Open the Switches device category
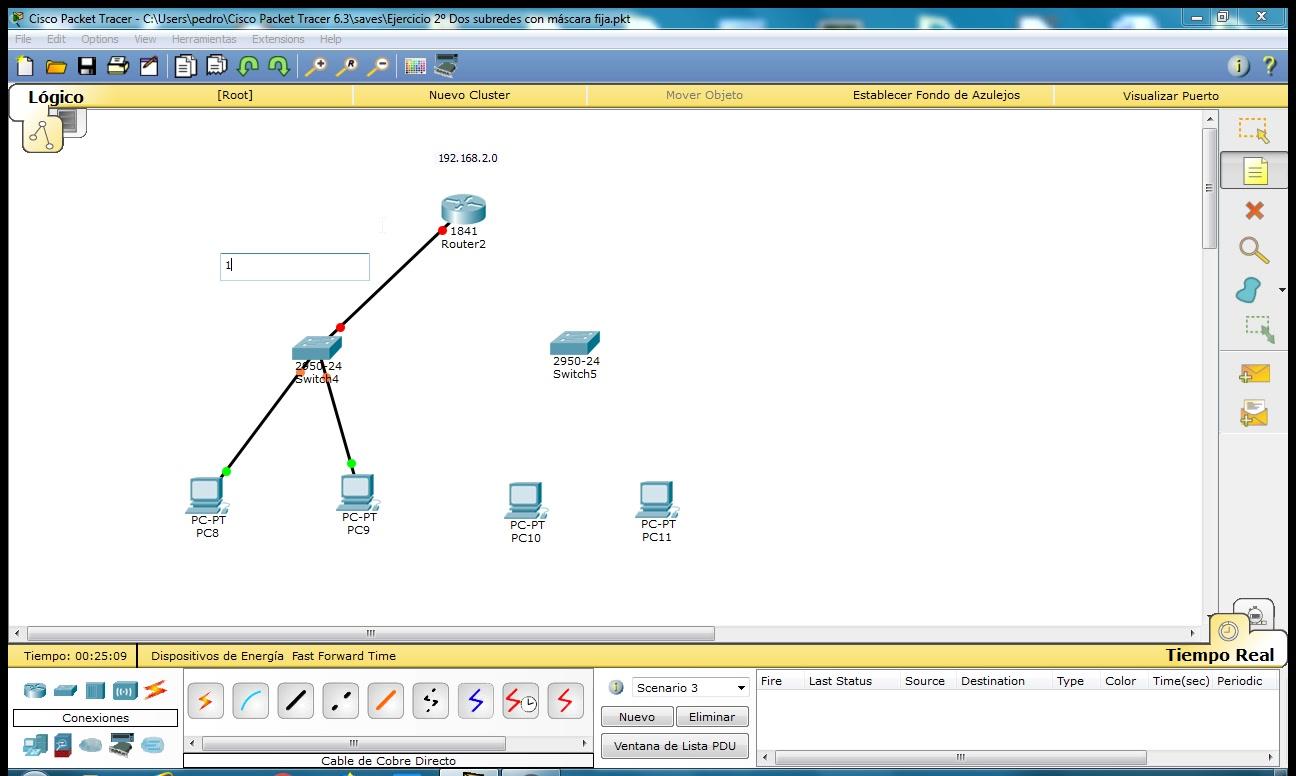Screen dimensions: 1296x776 [65, 690]
